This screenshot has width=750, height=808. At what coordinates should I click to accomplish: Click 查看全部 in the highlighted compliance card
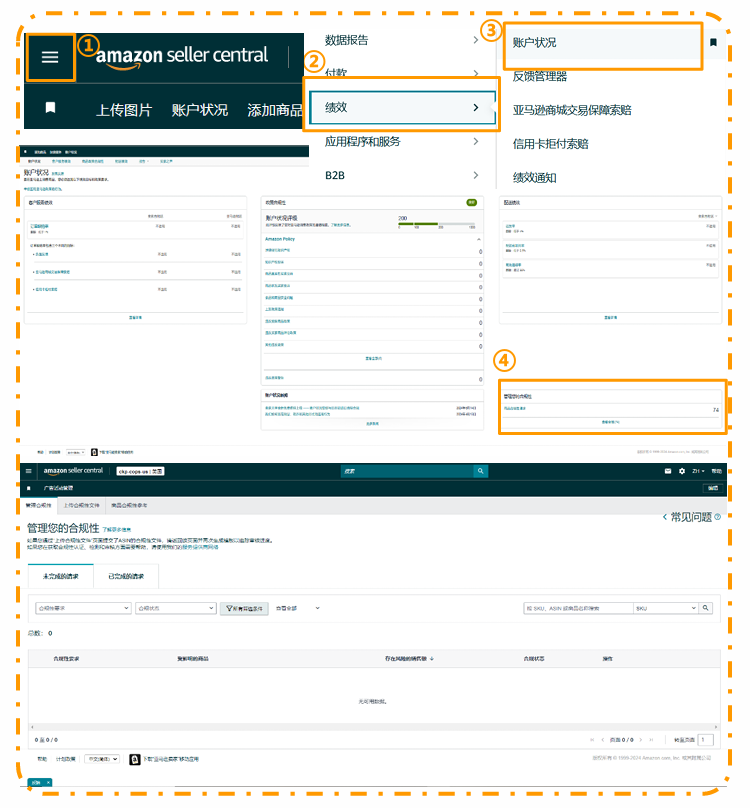pyautogui.click(x=610, y=422)
